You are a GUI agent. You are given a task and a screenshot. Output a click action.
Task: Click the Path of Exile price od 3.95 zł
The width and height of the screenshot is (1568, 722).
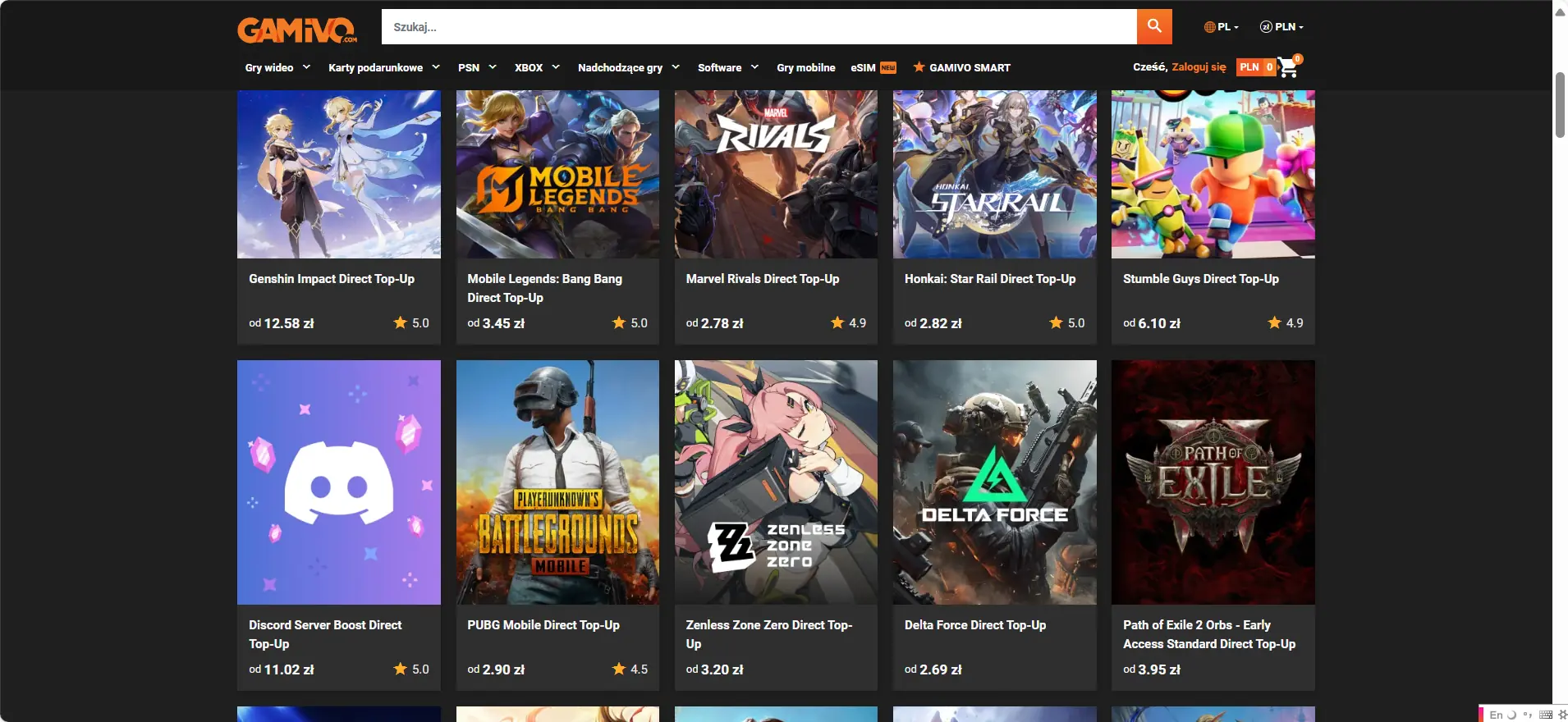coord(1152,669)
